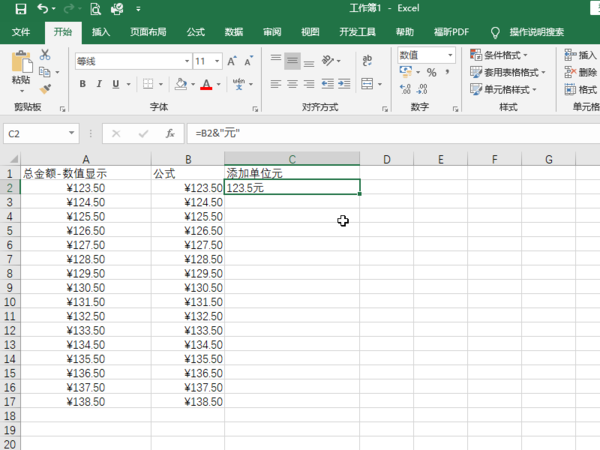Viewport: 600px width, 450px height.
Task: Click the Format Painter brush icon
Action: pos(44,87)
